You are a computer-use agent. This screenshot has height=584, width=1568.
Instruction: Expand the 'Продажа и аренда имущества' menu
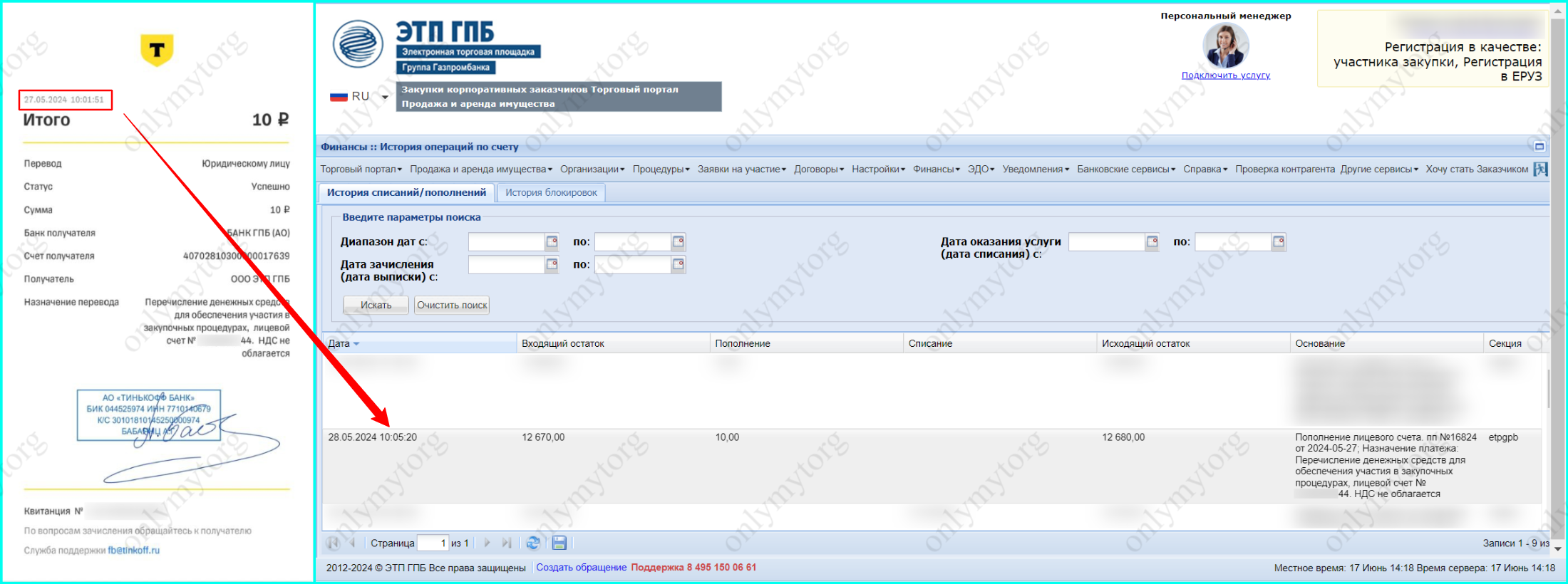click(481, 170)
